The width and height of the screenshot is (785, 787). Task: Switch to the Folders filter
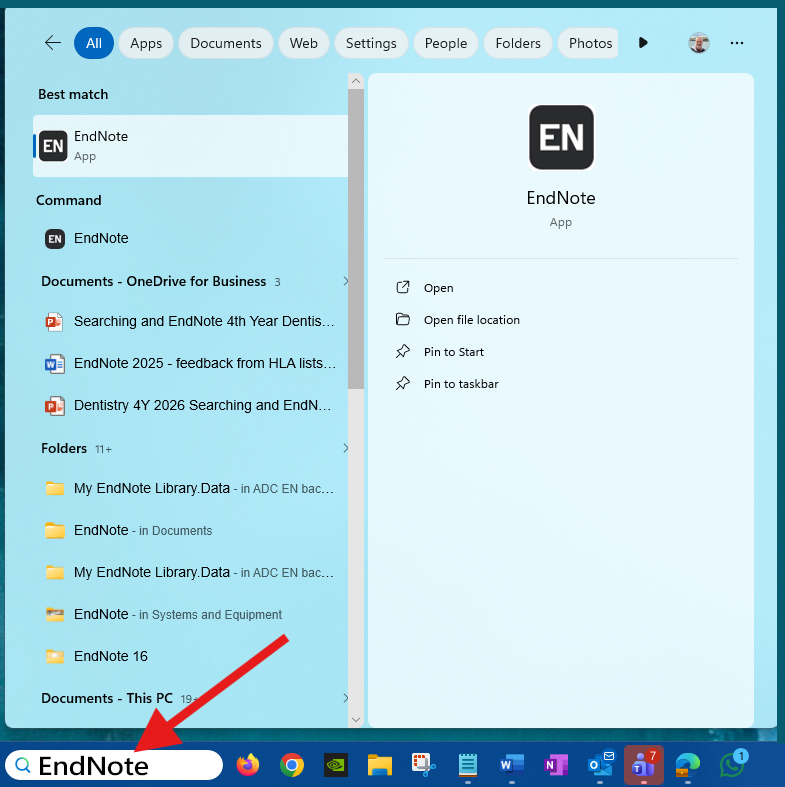[x=518, y=43]
